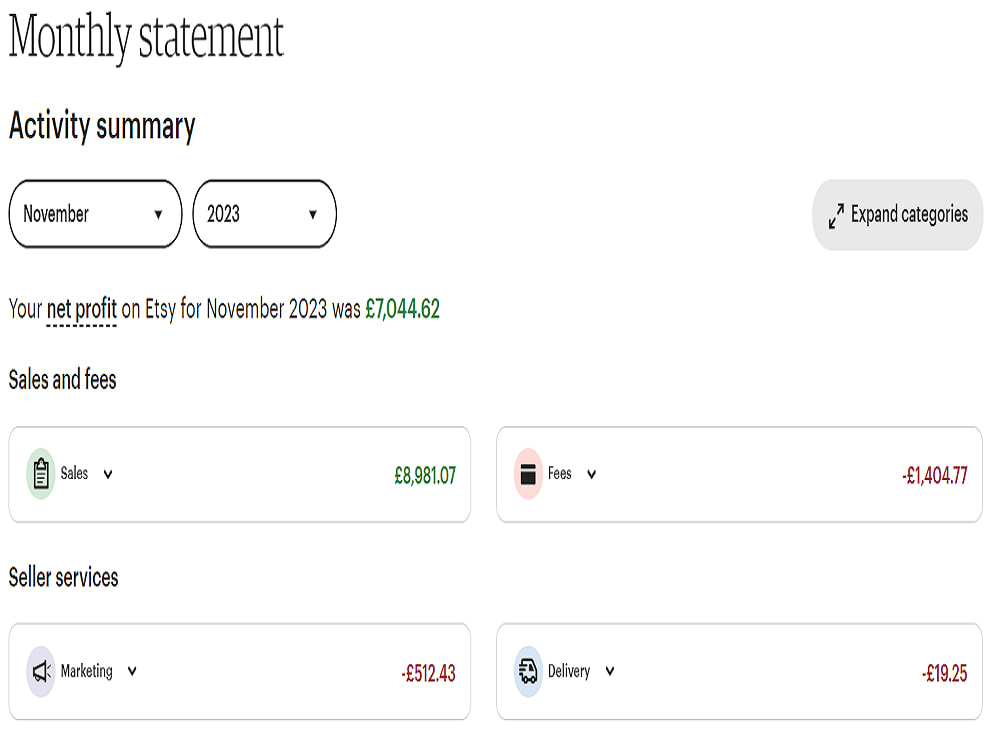Click the Marketing megaphone icon
The height and width of the screenshot is (750, 1000).
pyautogui.click(x=41, y=672)
